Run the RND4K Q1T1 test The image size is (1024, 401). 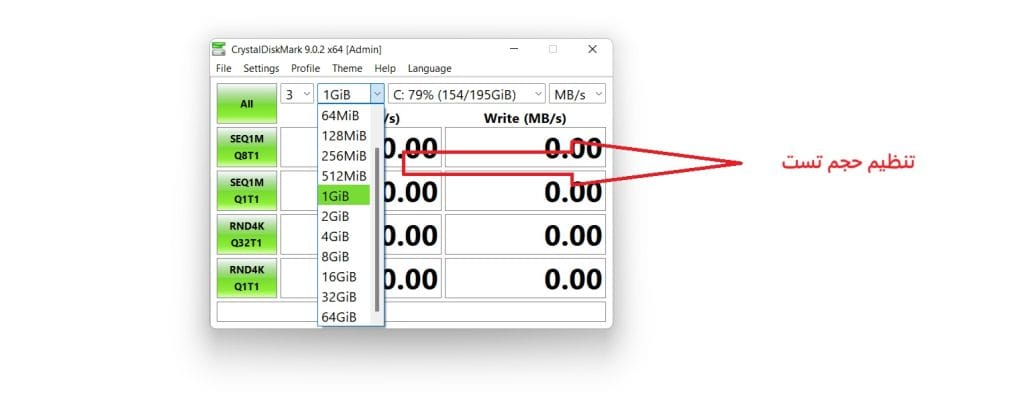(x=247, y=278)
